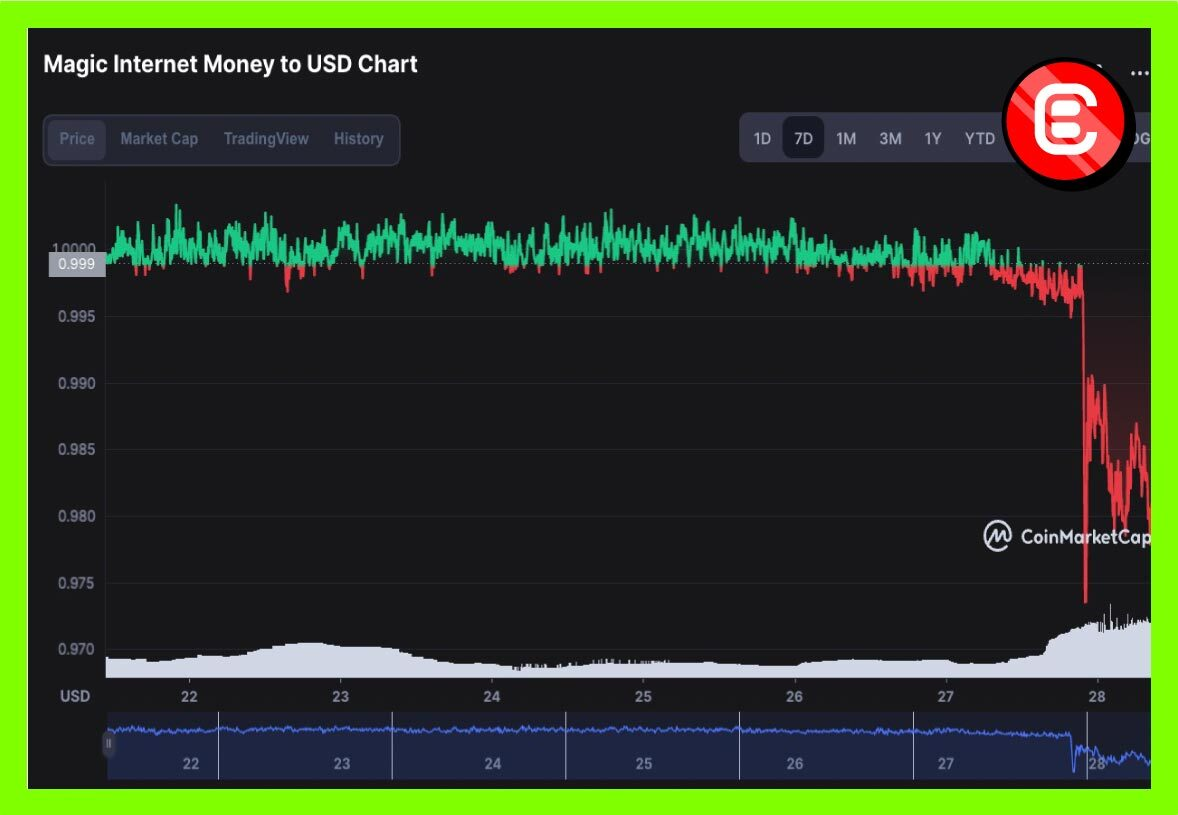Click date 26 on main x-axis
Image resolution: width=1178 pixels, height=815 pixels.
tap(794, 696)
